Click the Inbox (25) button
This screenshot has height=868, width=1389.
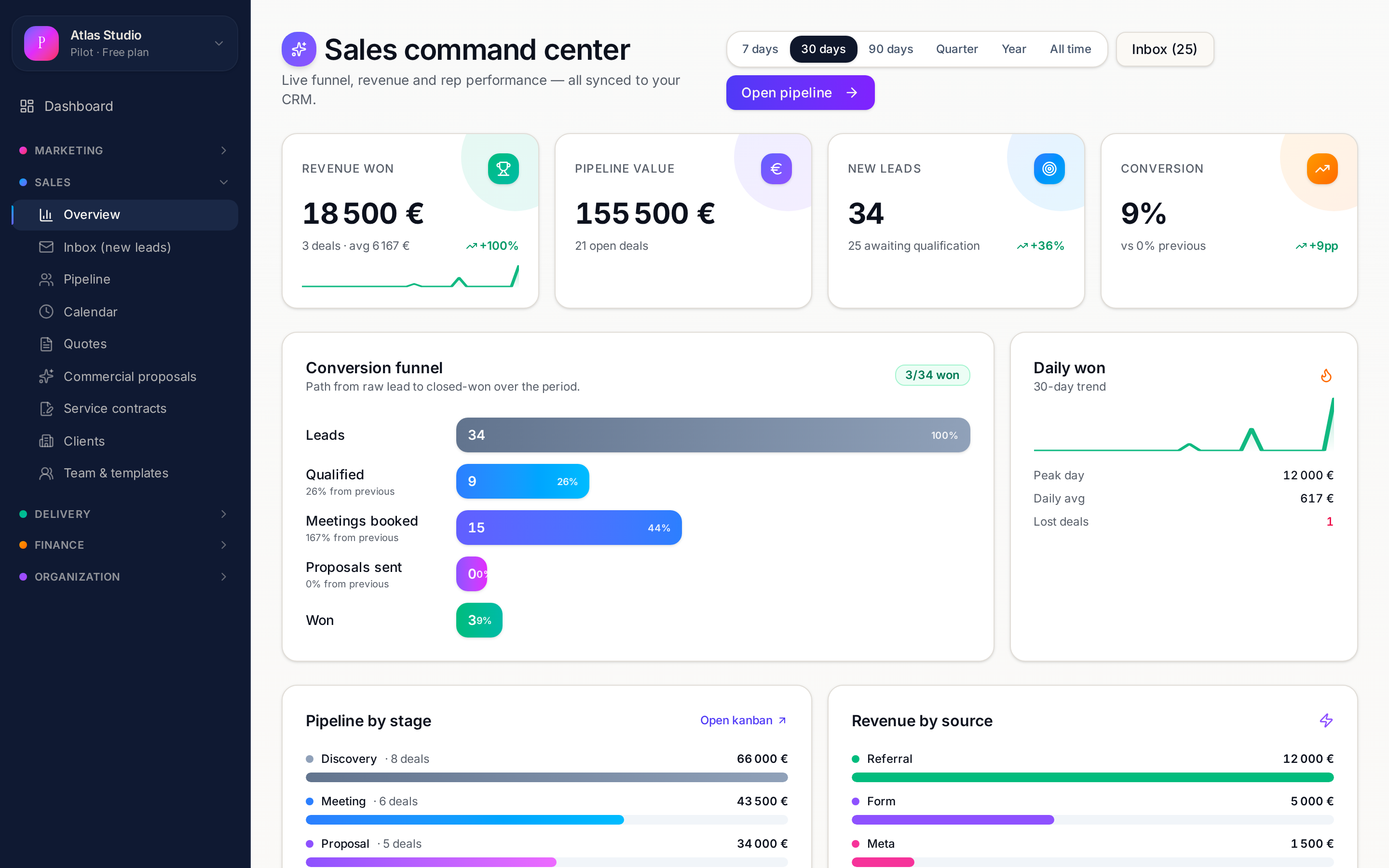[1165, 49]
